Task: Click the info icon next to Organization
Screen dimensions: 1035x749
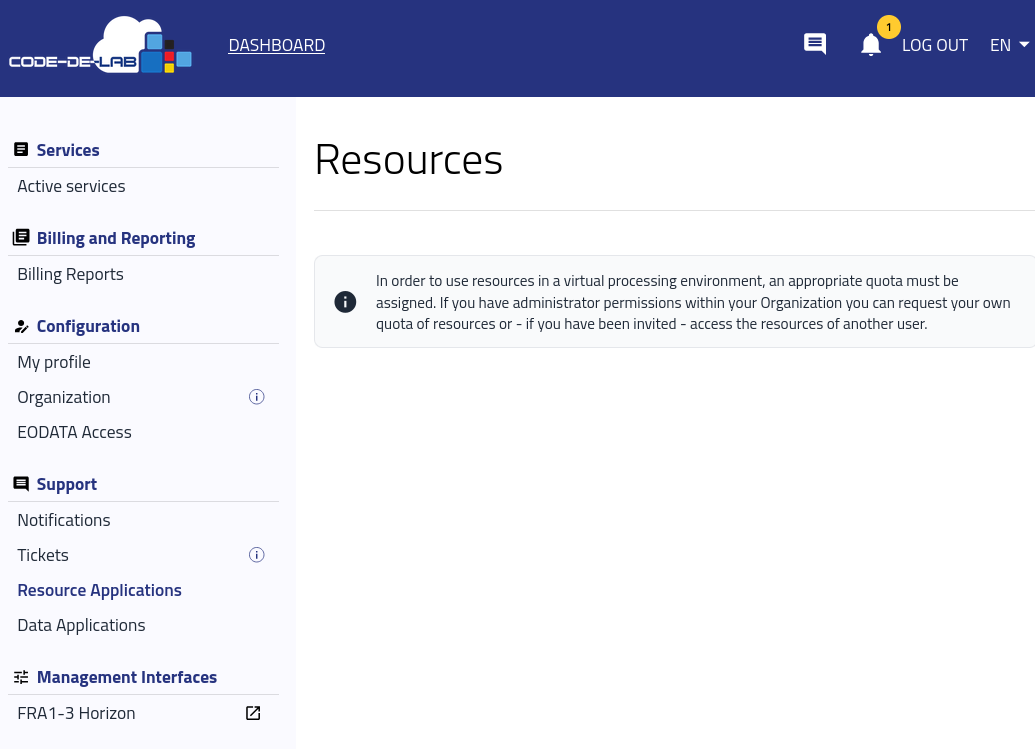Action: (257, 397)
